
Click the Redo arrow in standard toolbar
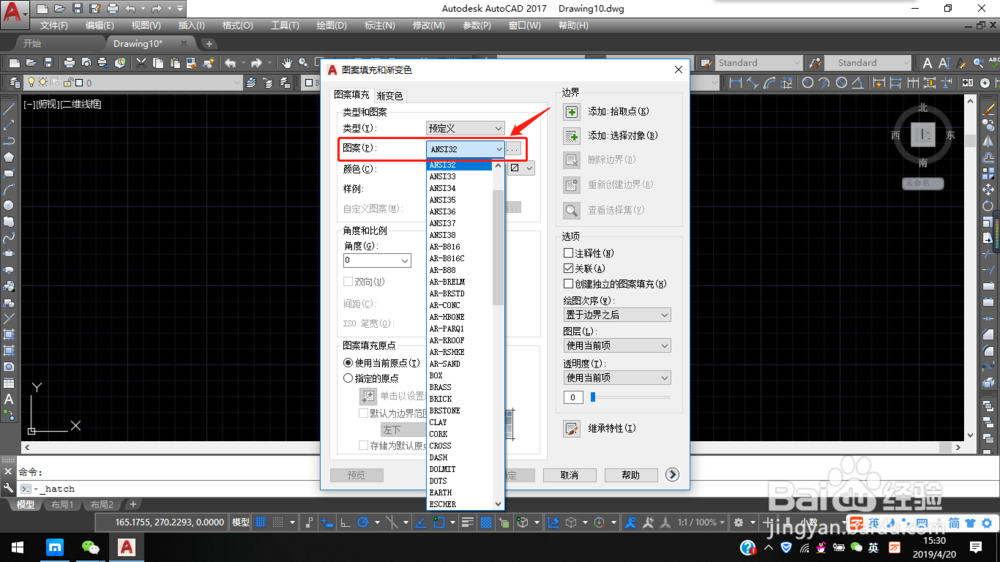point(256,63)
